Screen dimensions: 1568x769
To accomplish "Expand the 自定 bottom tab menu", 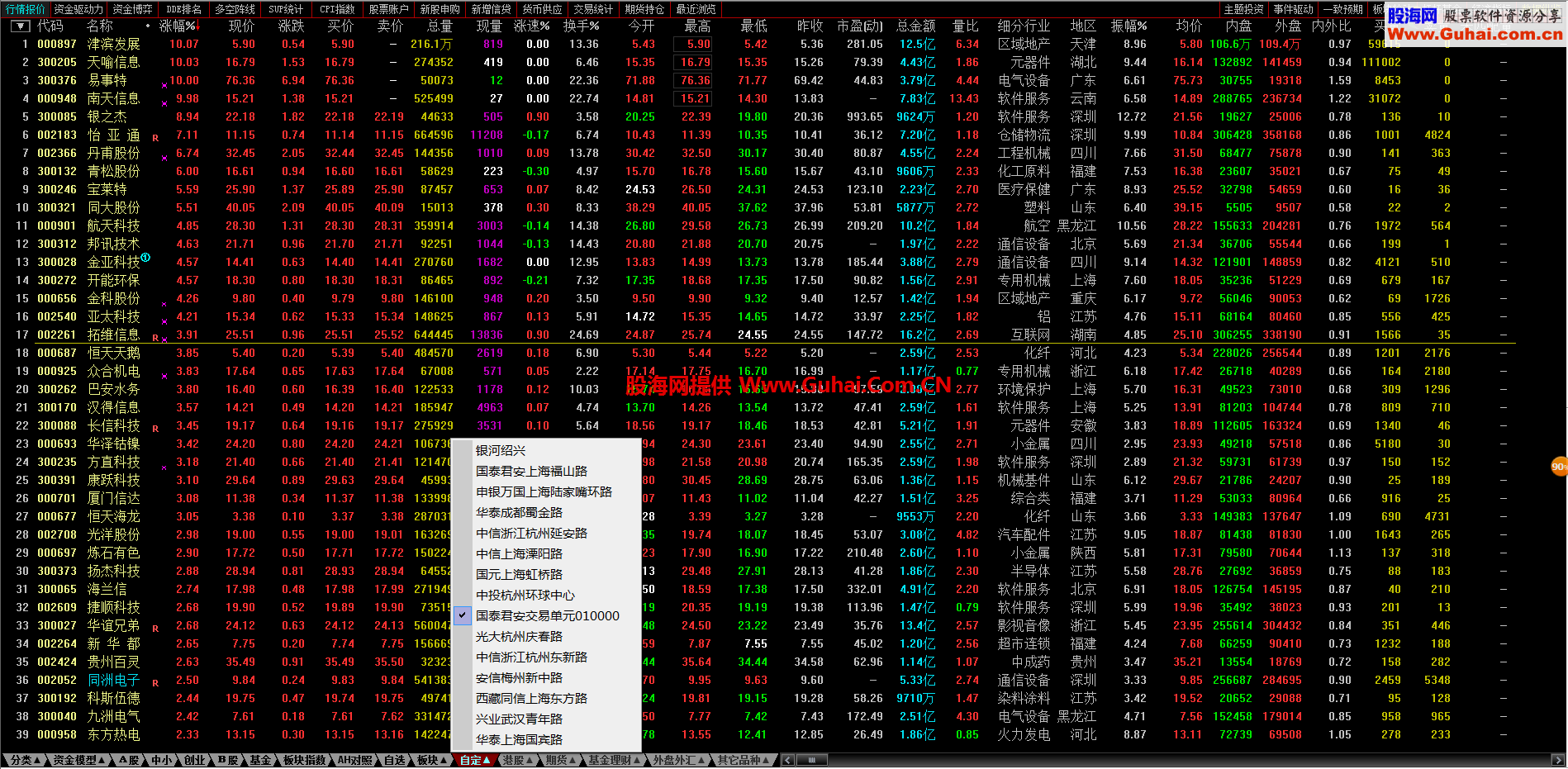I will pos(474,760).
